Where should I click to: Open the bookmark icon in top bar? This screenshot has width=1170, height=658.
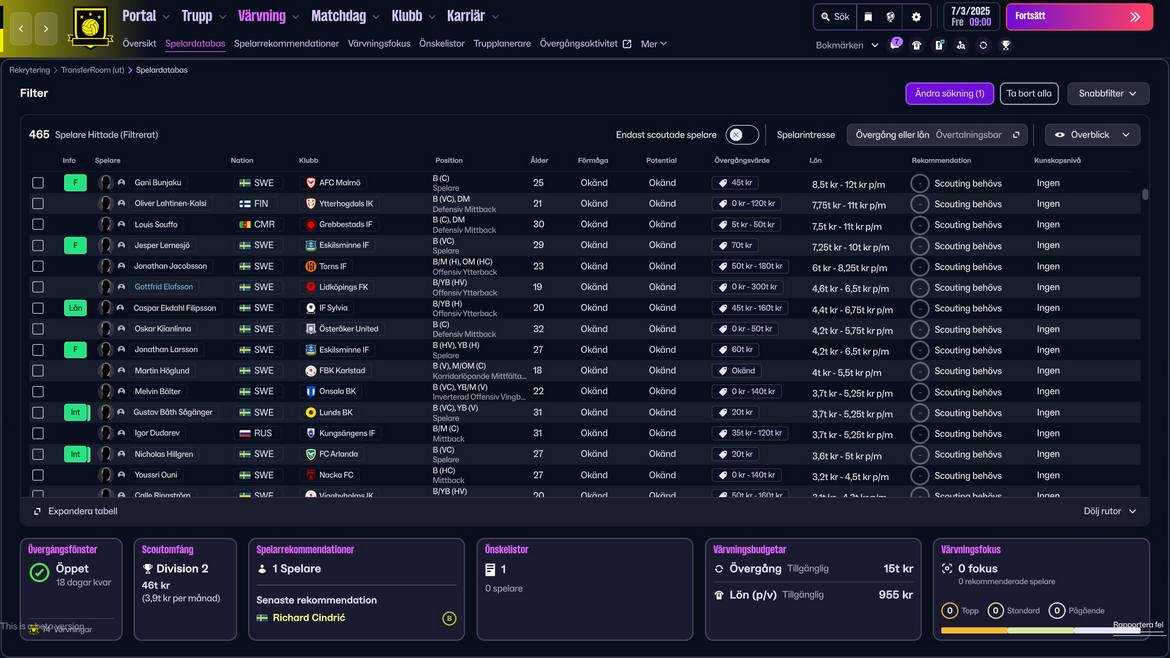868,17
